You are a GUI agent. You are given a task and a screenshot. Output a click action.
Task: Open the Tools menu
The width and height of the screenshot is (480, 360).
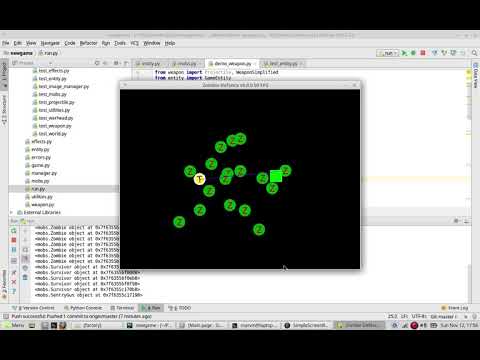point(120,43)
